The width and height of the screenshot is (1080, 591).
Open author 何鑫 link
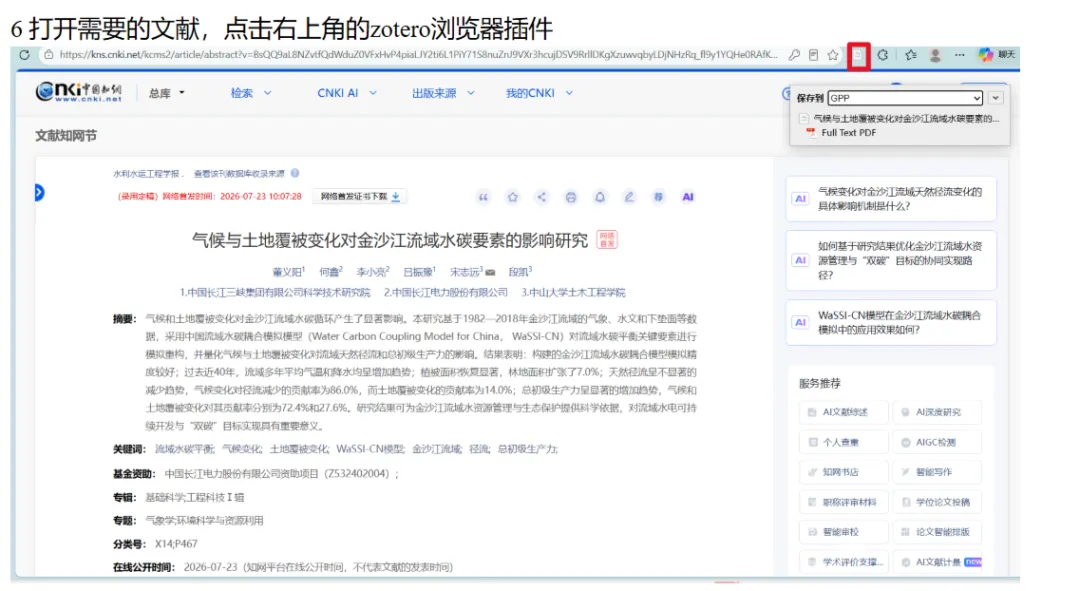coord(329,272)
